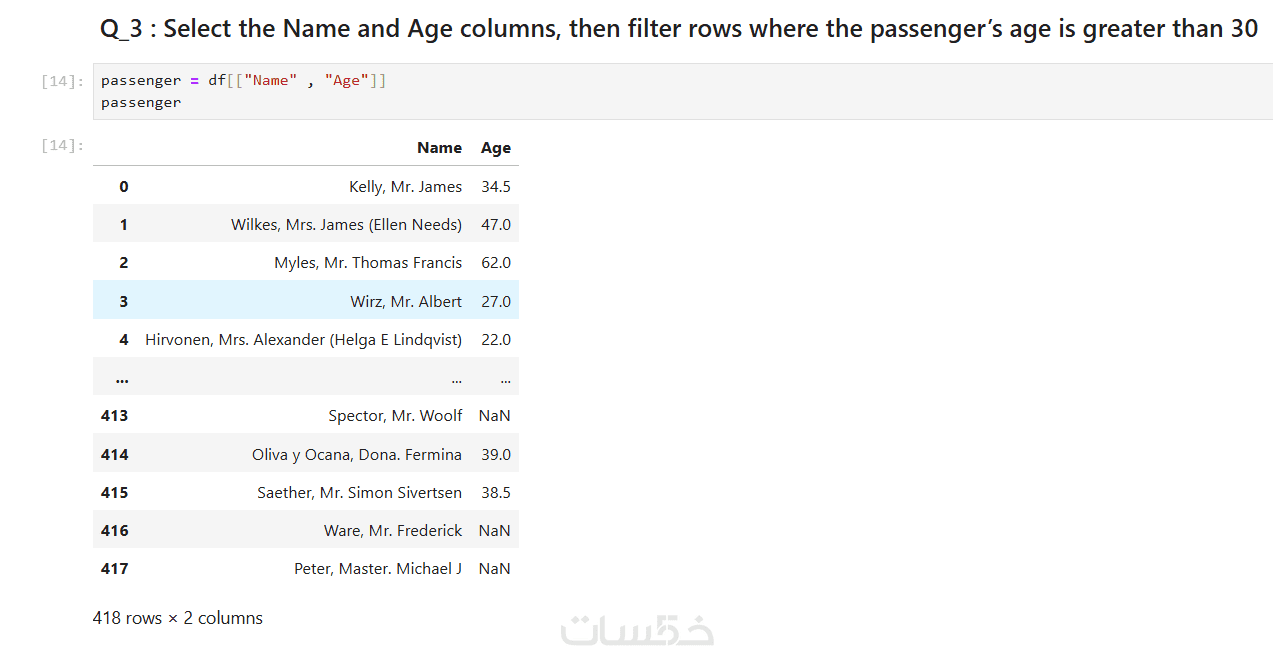Image resolution: width=1275 pixels, height=659 pixels.
Task: Select the input prompt number beside code
Action: 62,81
